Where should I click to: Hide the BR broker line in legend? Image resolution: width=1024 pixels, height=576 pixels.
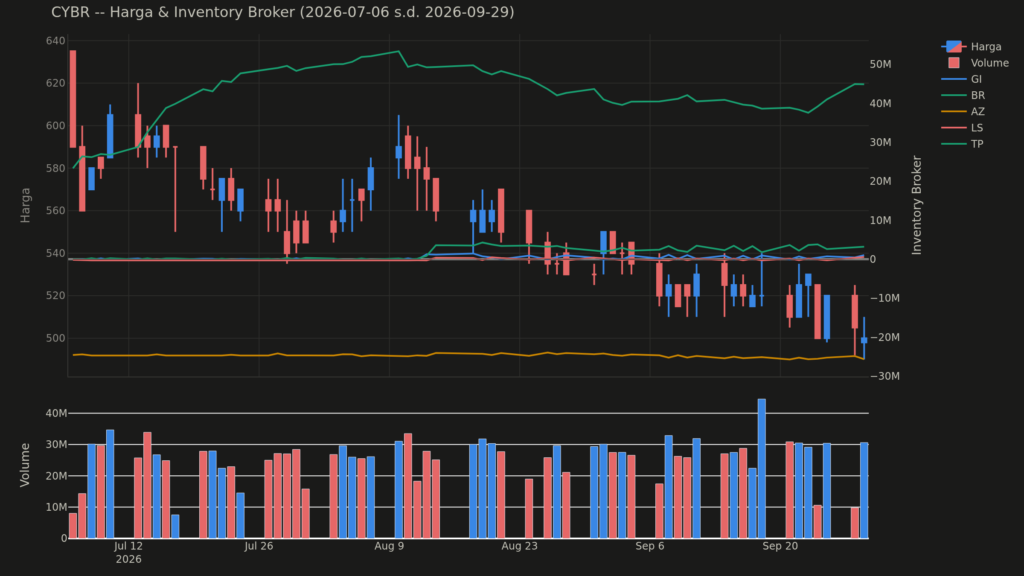click(x=963, y=95)
